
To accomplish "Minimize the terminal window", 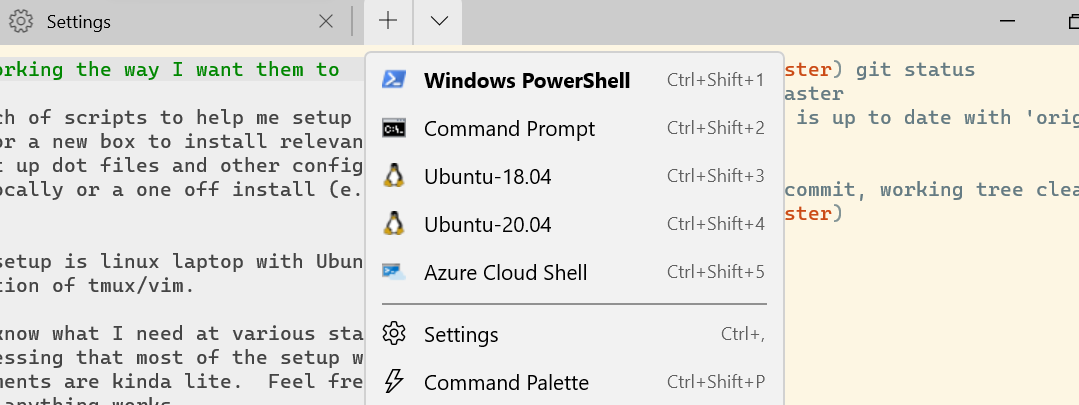I will [x=1007, y=21].
